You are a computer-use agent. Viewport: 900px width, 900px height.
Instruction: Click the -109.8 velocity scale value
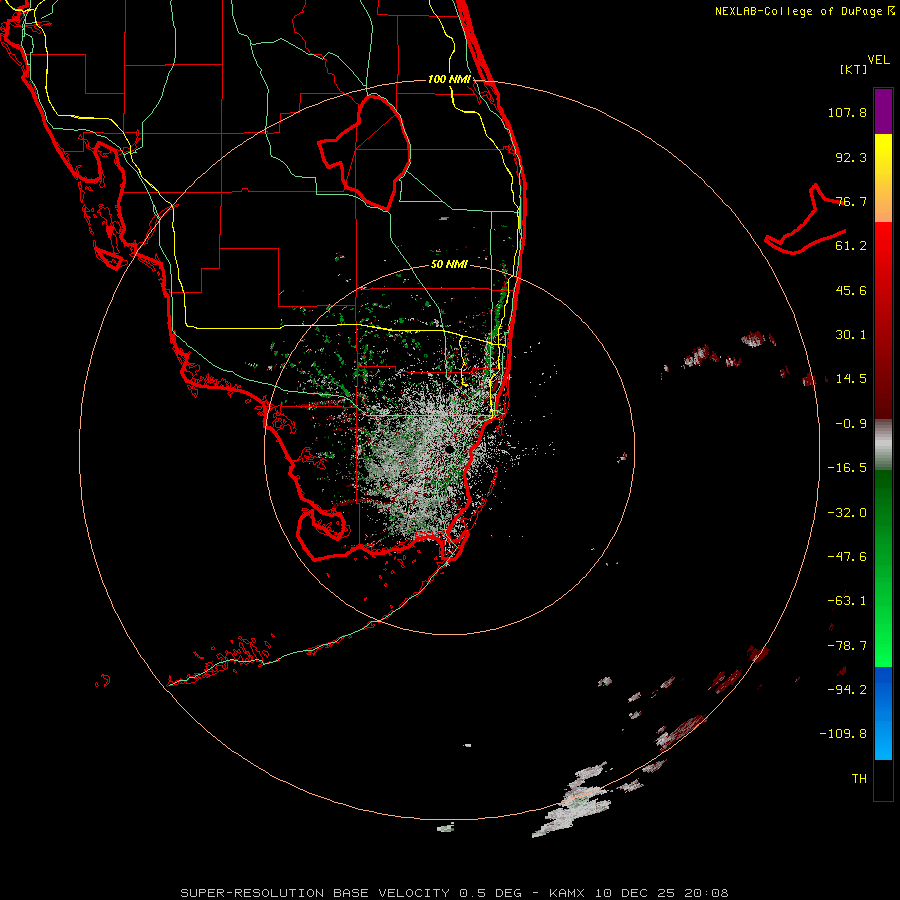click(843, 734)
